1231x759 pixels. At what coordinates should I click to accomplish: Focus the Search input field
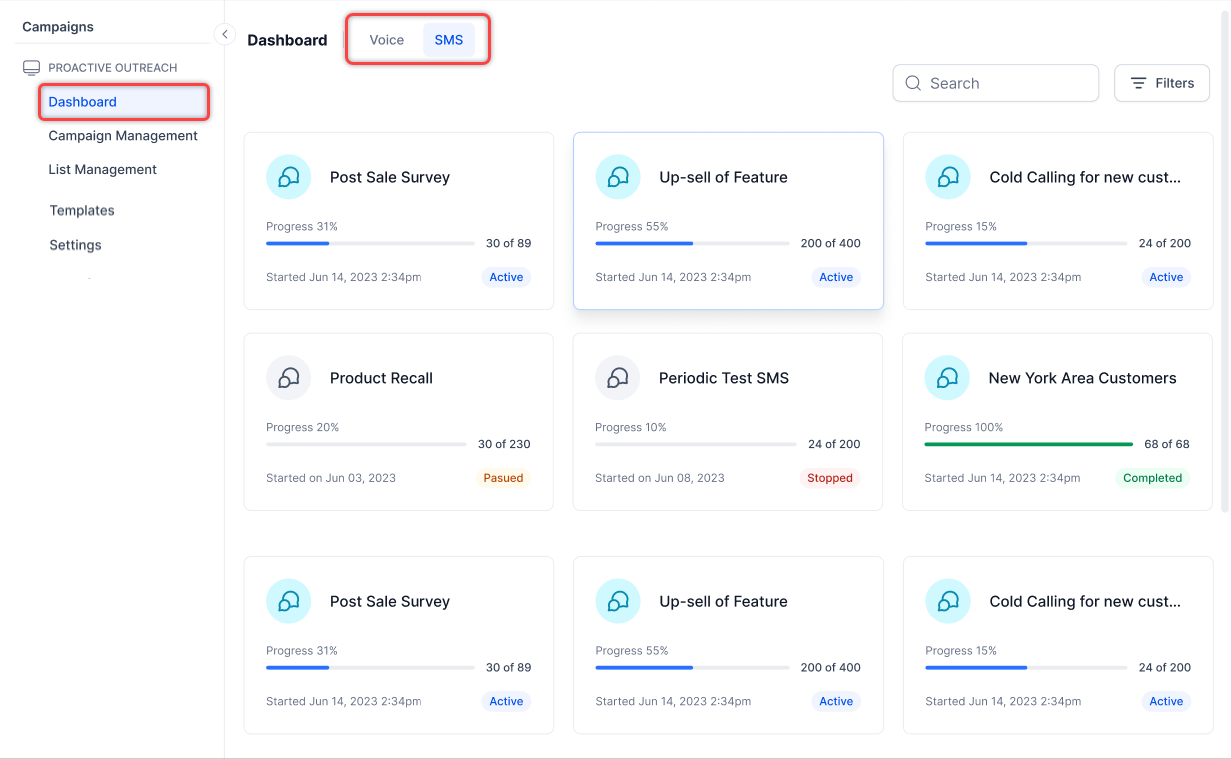[x=996, y=83]
